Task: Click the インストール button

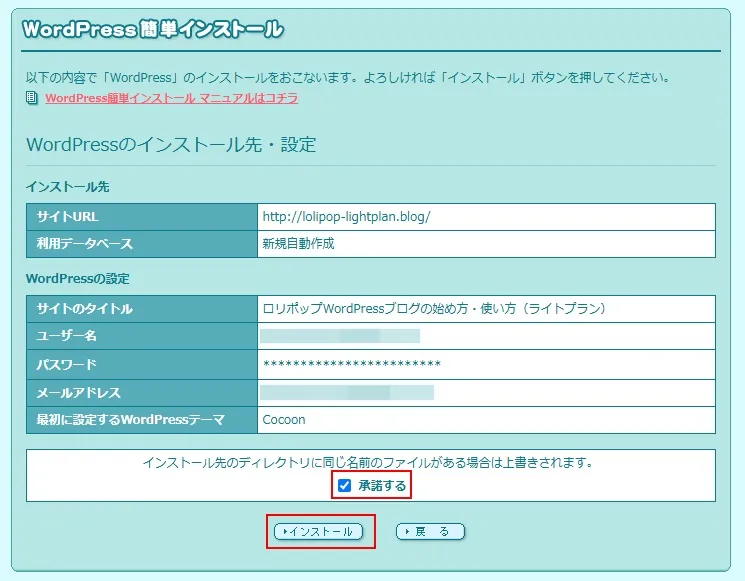Action: click(x=318, y=531)
